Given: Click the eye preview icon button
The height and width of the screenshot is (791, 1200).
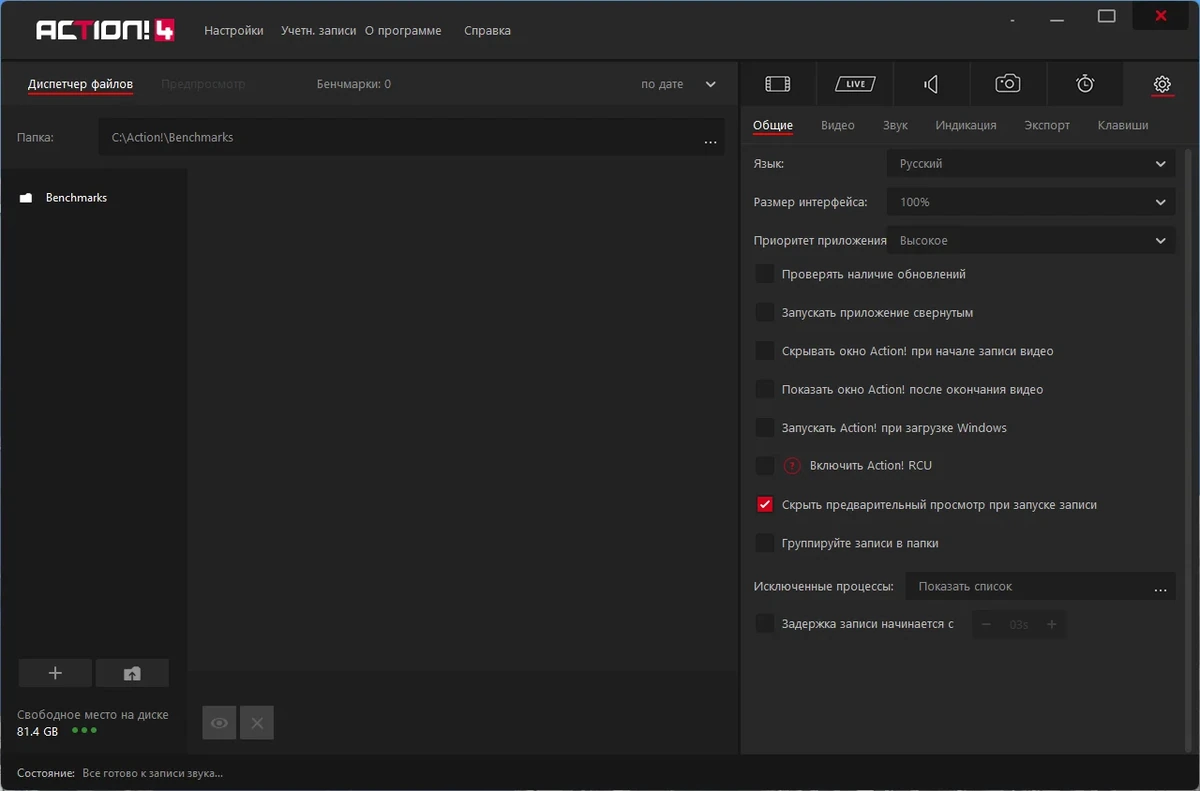Looking at the screenshot, I should click(219, 722).
